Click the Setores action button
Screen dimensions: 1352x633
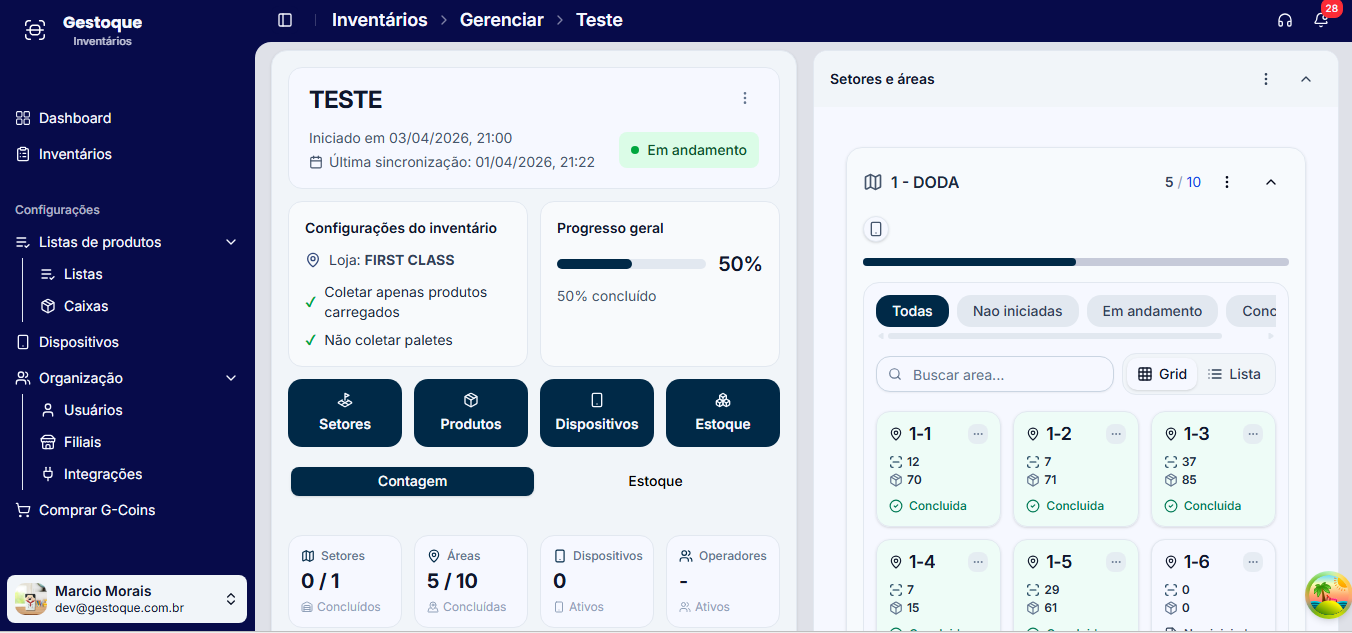[345, 413]
